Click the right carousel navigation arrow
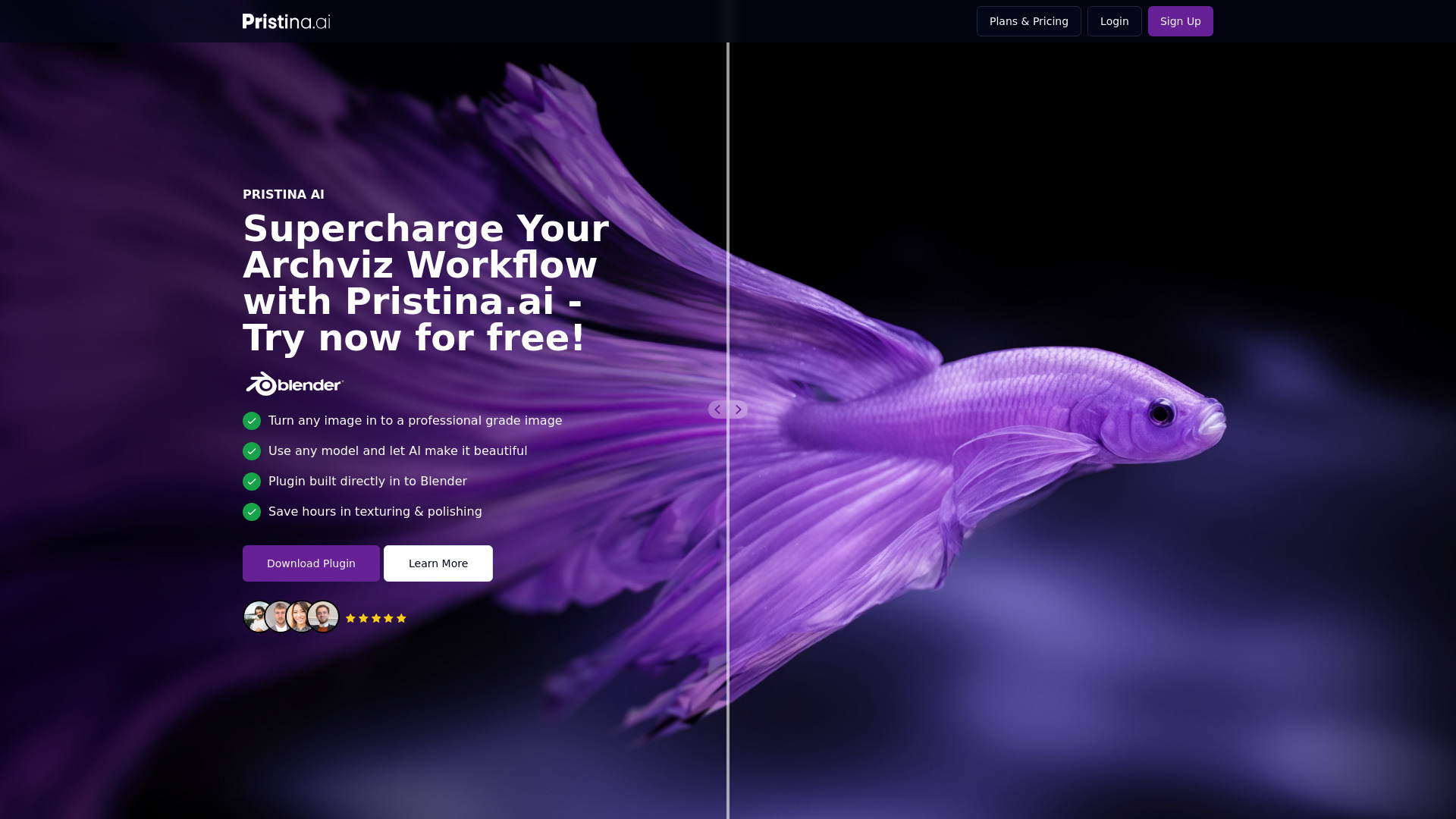1456x819 pixels. pyautogui.click(x=738, y=410)
